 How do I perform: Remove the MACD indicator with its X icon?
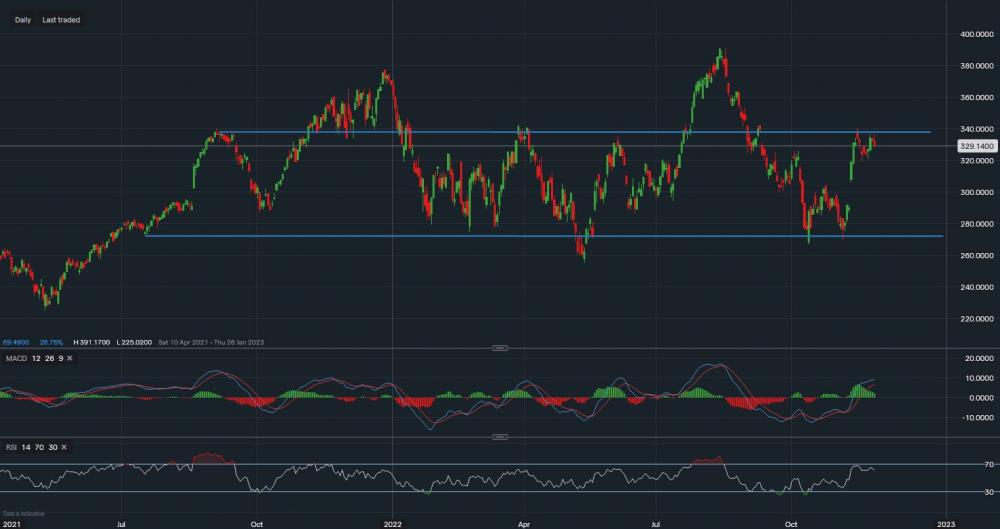click(x=68, y=358)
